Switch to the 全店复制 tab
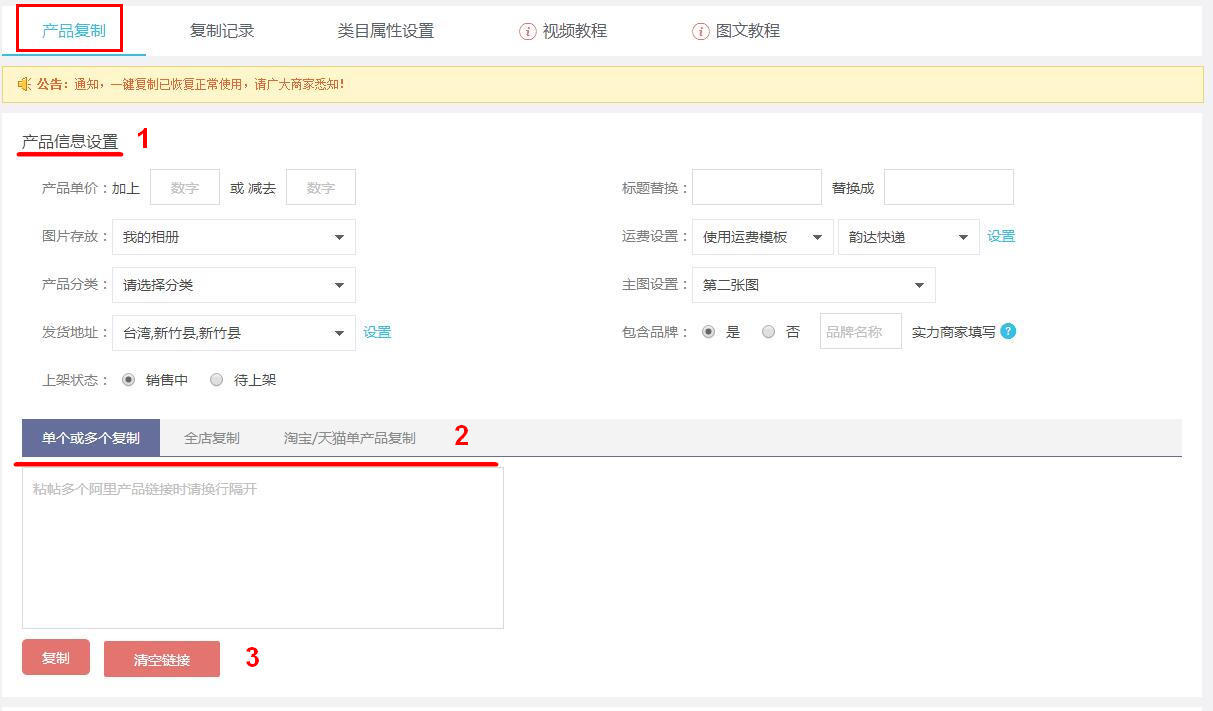Image resolution: width=1213 pixels, height=711 pixels. 212,438
